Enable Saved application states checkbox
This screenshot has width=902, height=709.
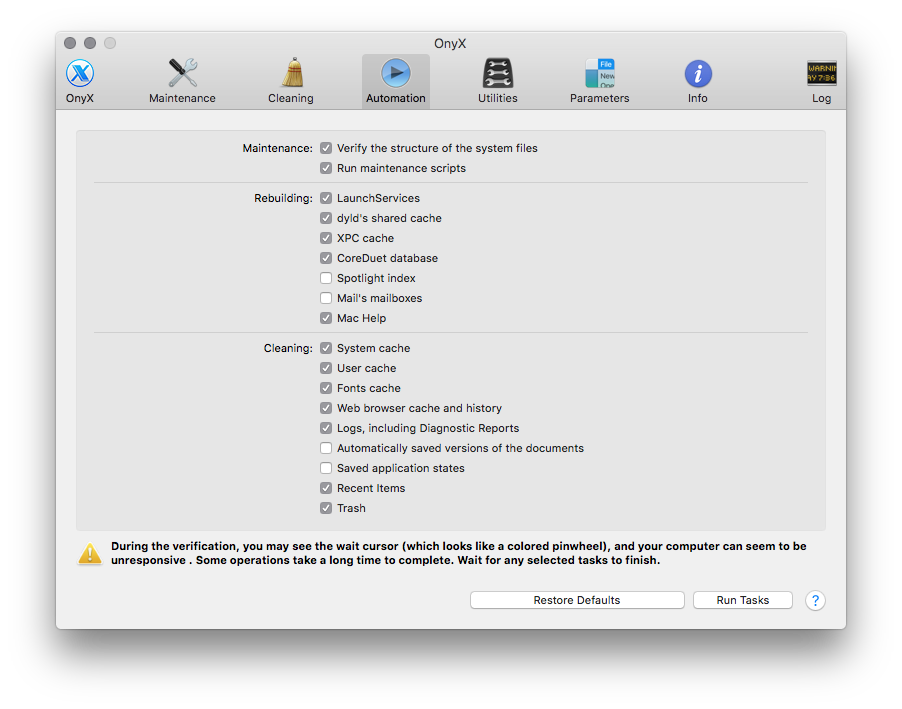point(326,468)
